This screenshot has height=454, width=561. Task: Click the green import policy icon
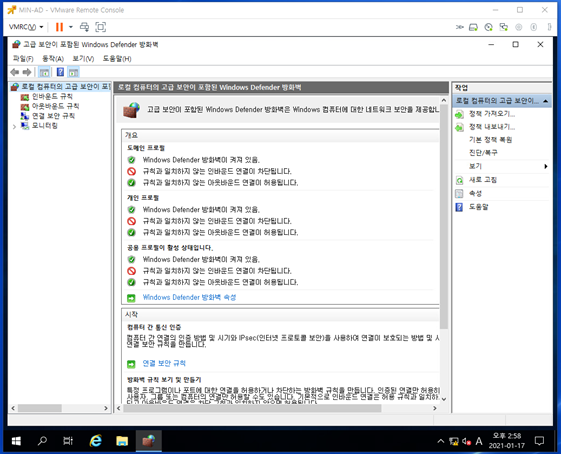click(x=459, y=114)
